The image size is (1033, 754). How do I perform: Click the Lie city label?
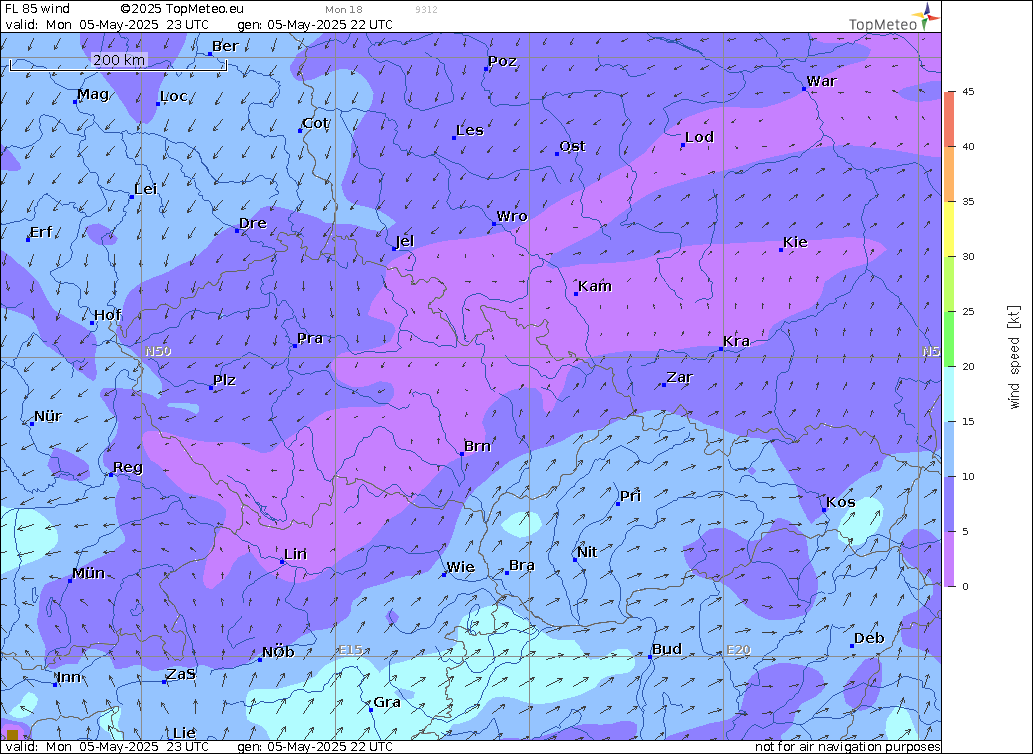click(x=184, y=733)
